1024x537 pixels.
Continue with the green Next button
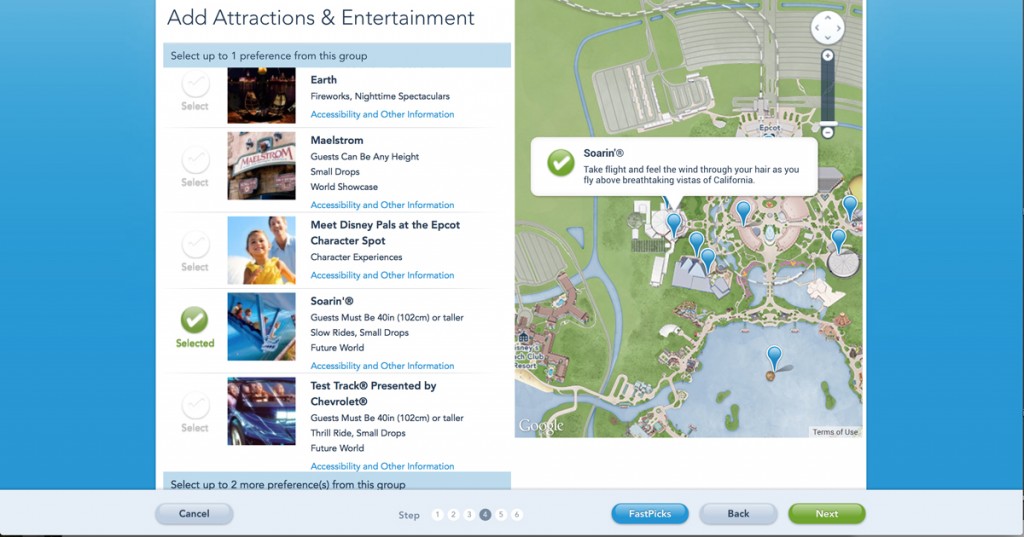coord(827,513)
